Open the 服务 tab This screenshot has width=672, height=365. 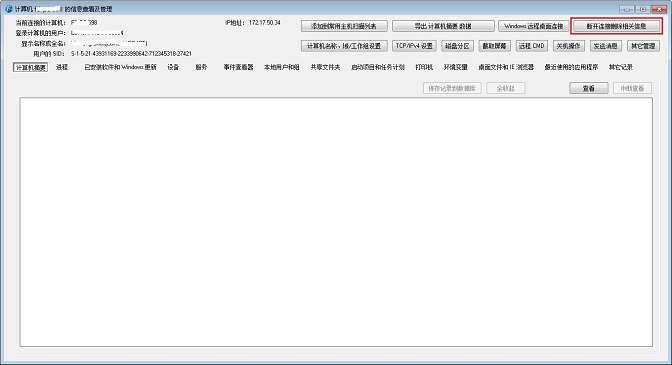tap(201, 67)
